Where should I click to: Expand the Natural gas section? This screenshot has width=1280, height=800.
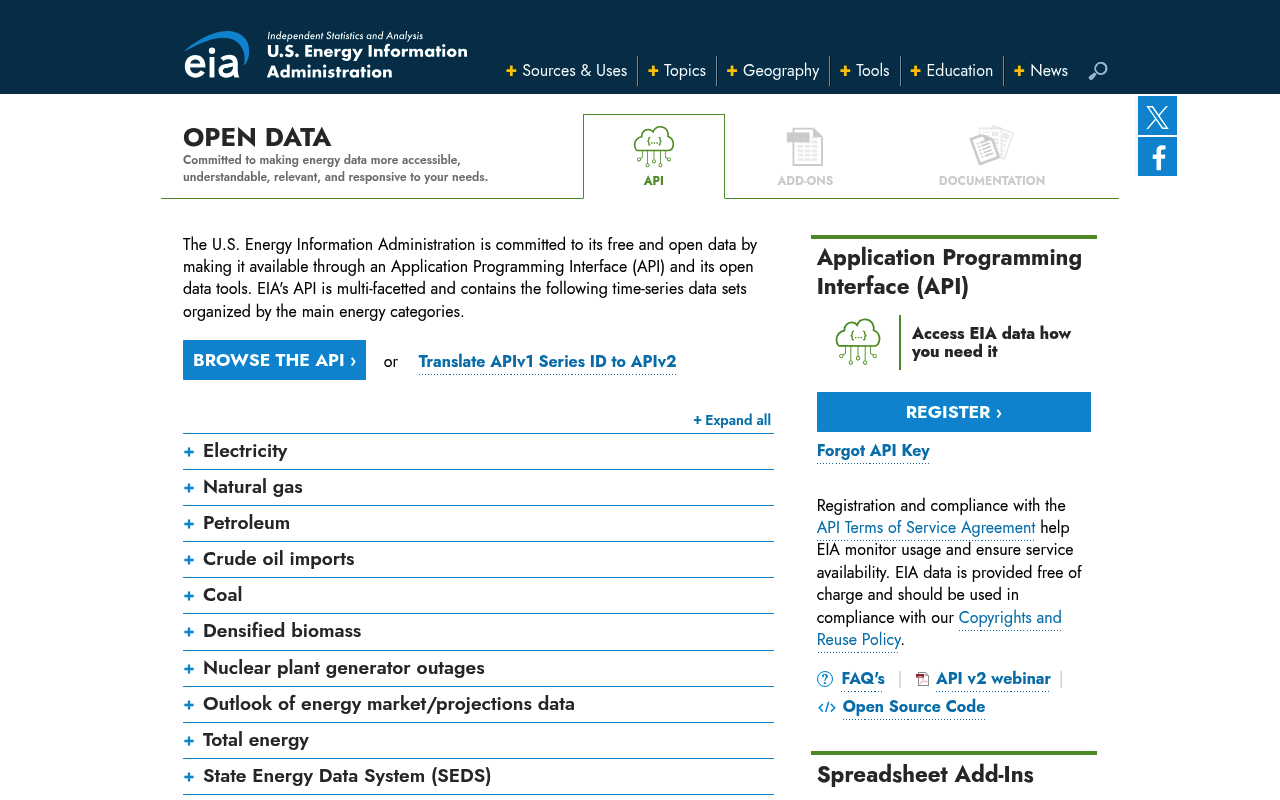pos(478,487)
